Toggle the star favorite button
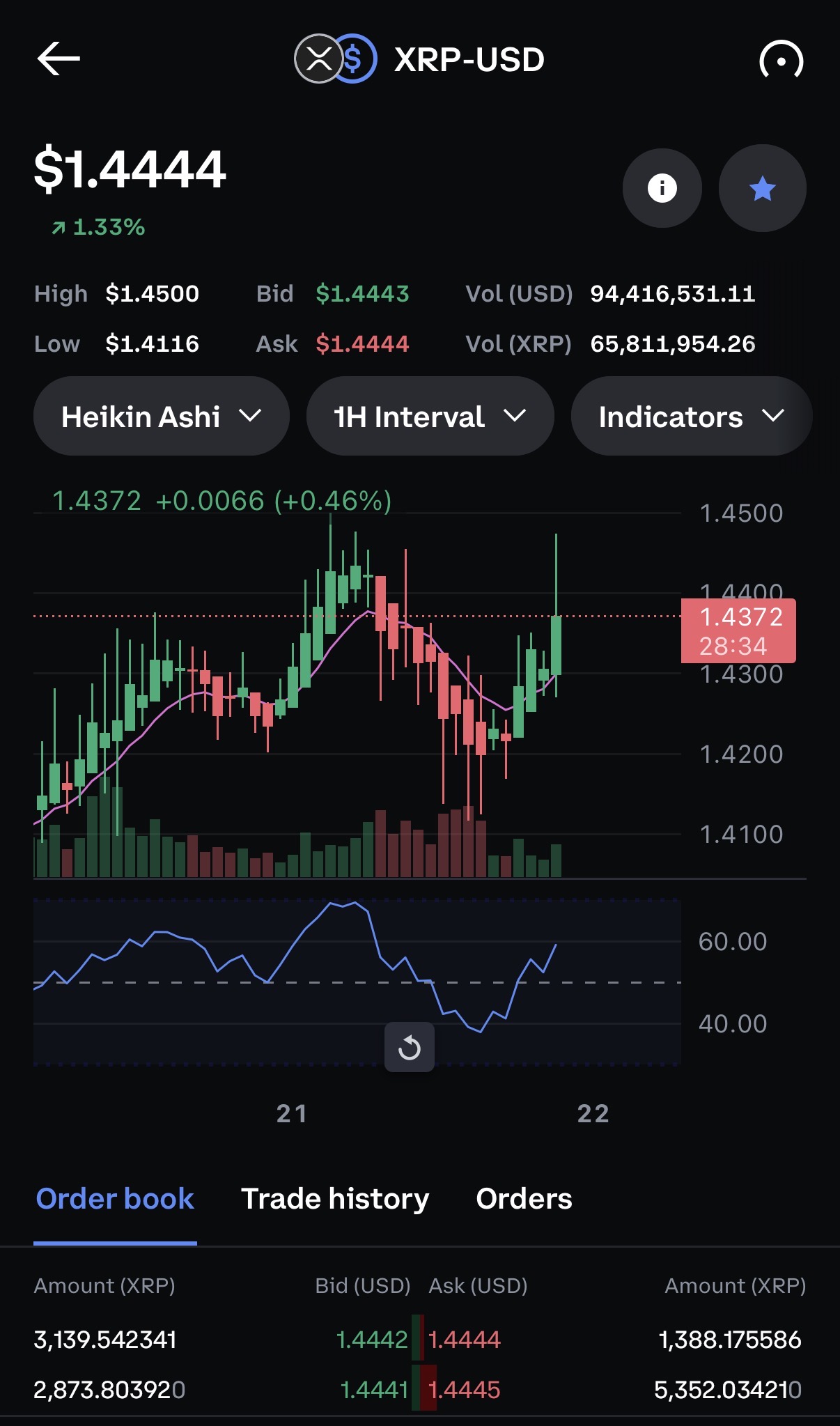The image size is (840, 1426). click(x=763, y=188)
